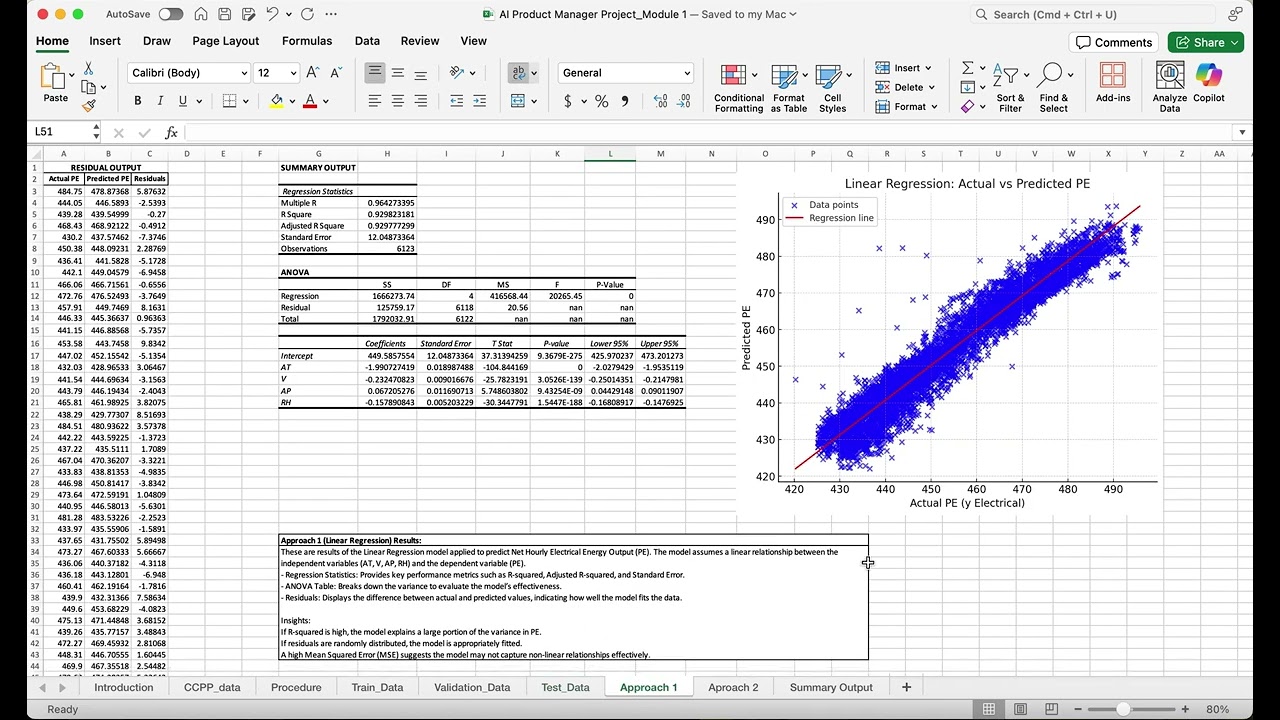
Task: Add a new sheet with plus button
Action: [x=906, y=687]
